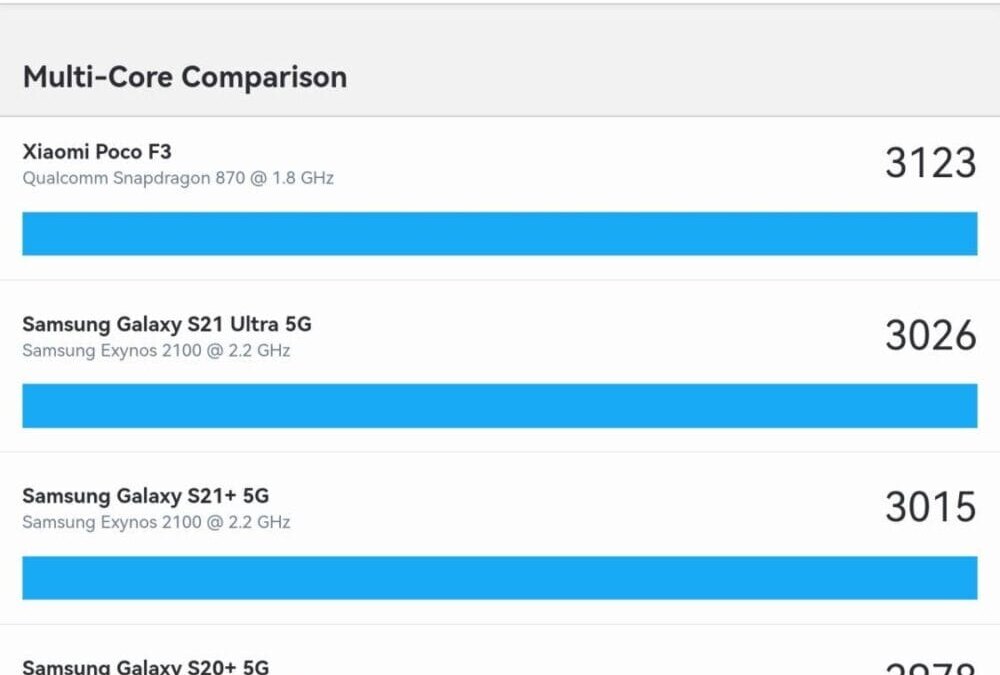Screen dimensions: 1000x675
Task: Click the Qualcomm Snapdragon 870 processor subtitle
Action: pos(178,178)
